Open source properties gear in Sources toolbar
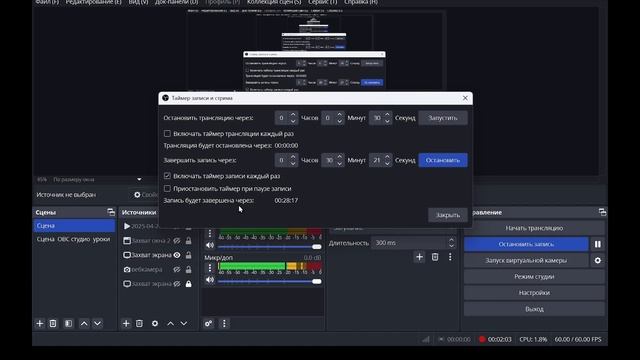 point(155,323)
